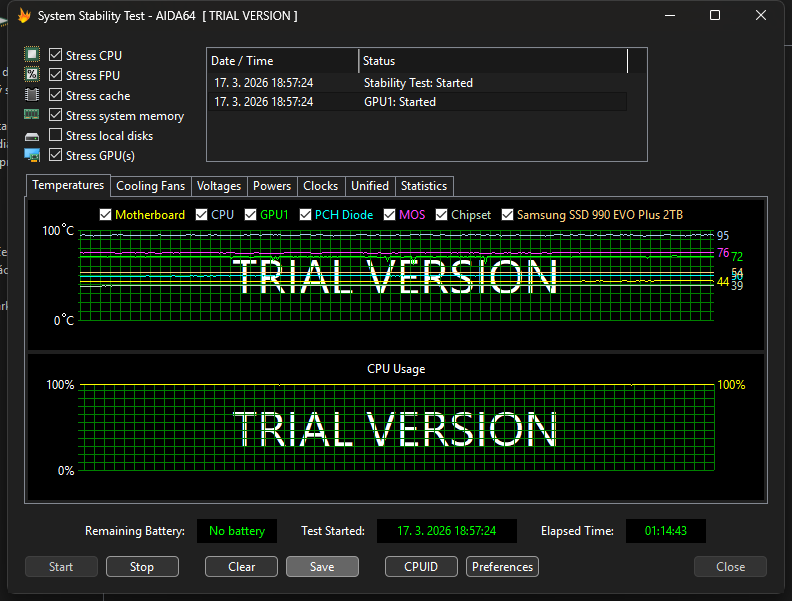
Task: Hide the Motherboard temperature line
Action: point(105,215)
